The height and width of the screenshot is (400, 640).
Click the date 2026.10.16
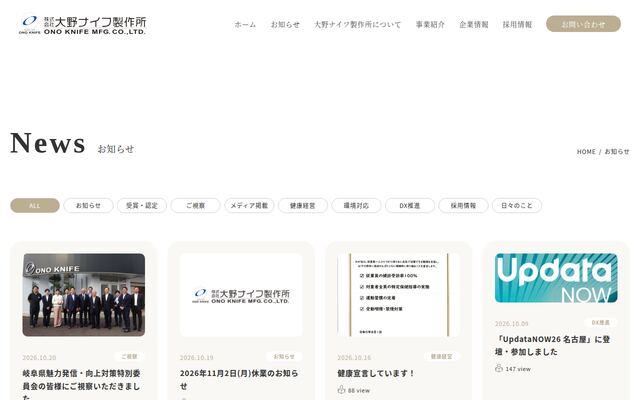pos(354,358)
